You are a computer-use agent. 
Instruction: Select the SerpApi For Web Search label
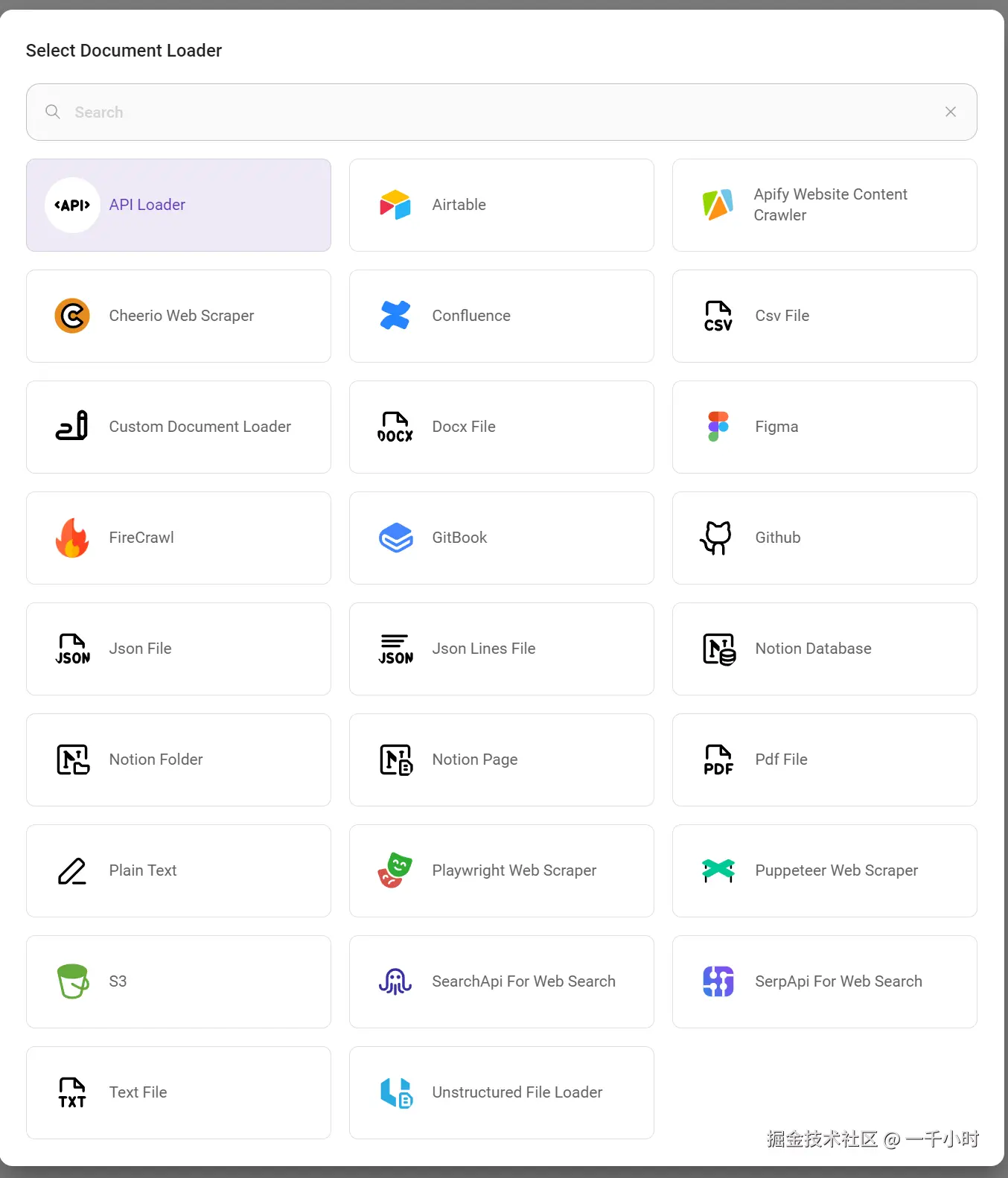coord(839,981)
